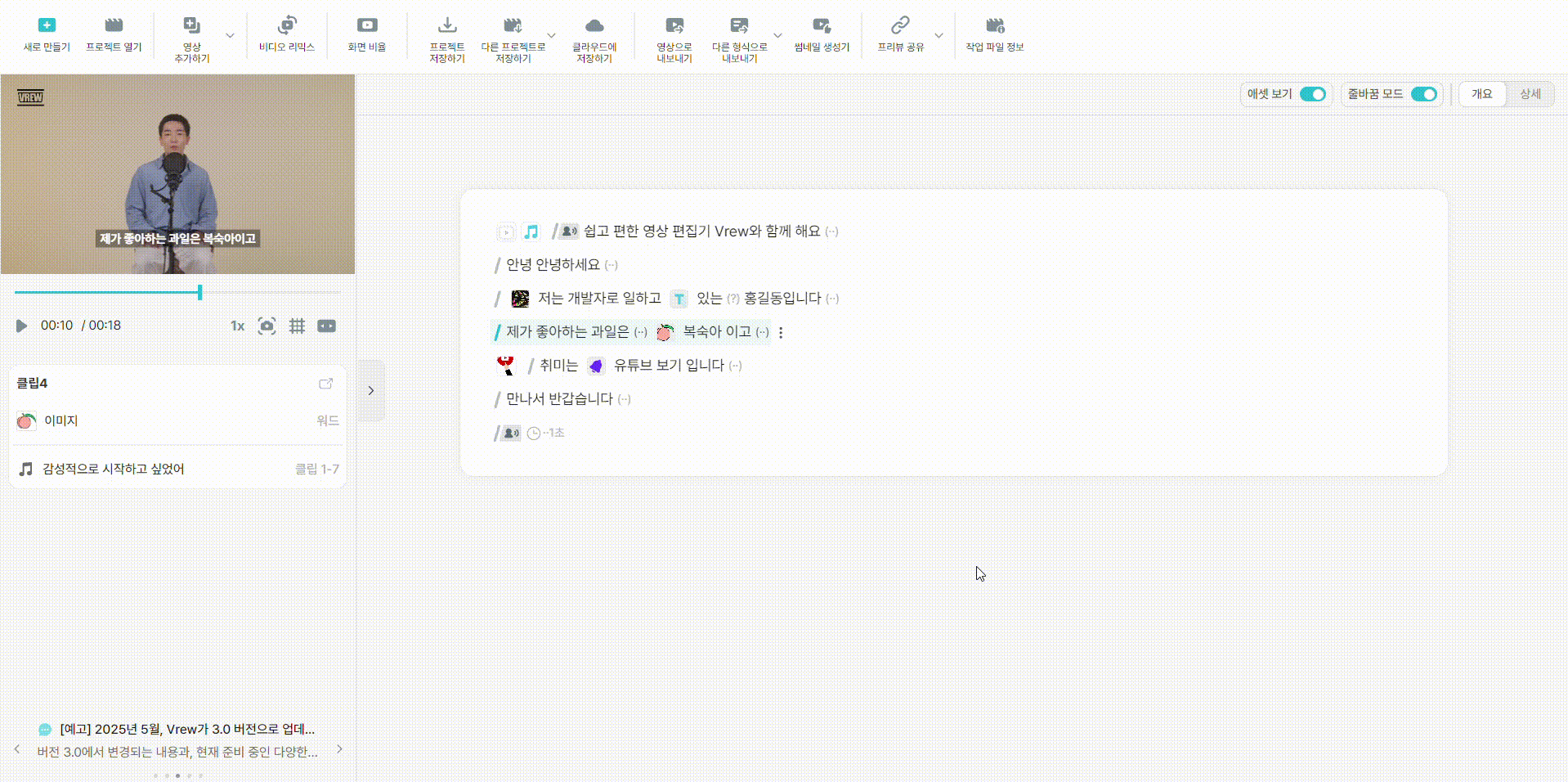Click the 새로 만들기 new project icon
Image resolution: width=1568 pixels, height=782 pixels.
[x=47, y=25]
